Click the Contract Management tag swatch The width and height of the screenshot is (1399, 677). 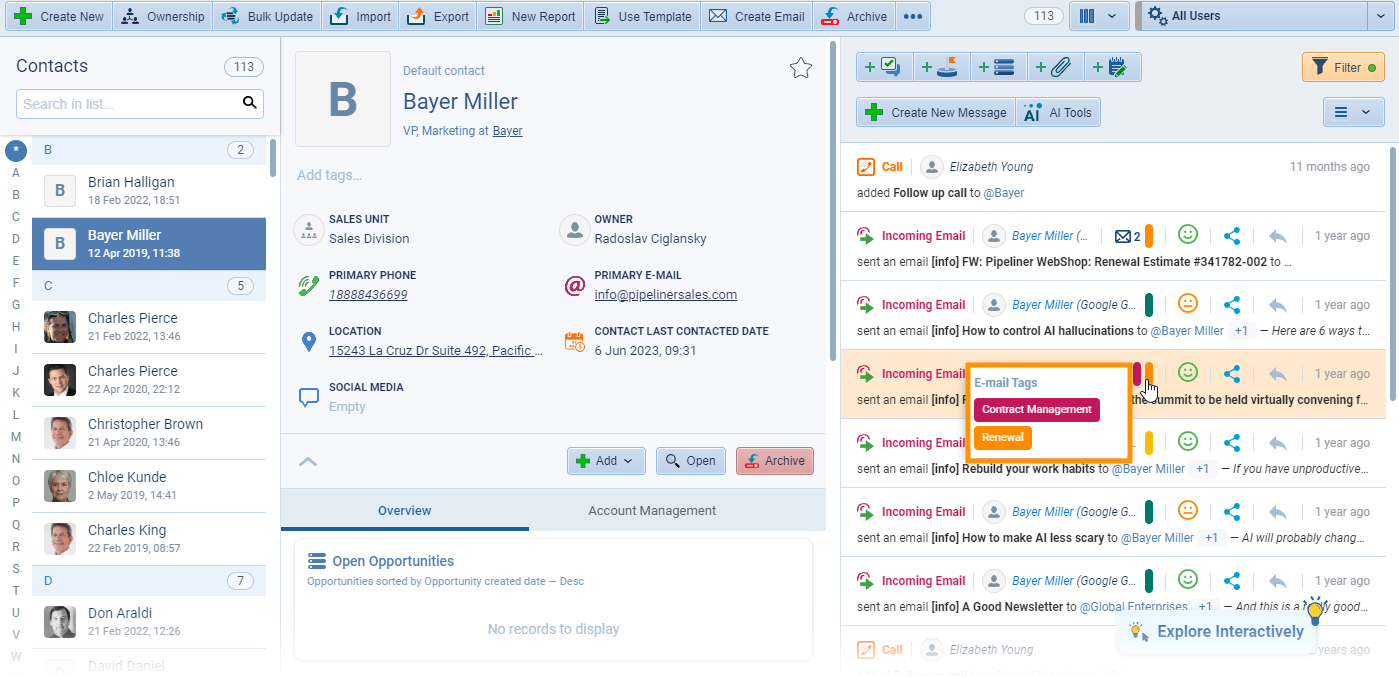pyautogui.click(x=1036, y=409)
